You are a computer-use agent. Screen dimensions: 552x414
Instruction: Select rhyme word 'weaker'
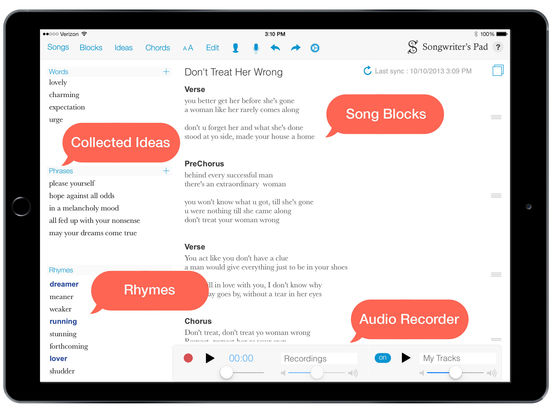coord(61,309)
